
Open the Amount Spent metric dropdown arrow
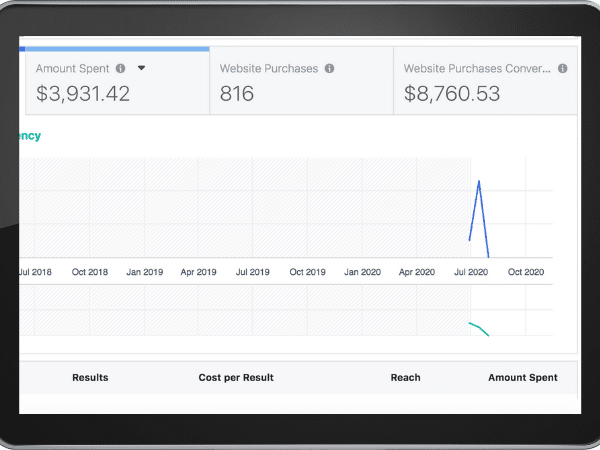click(x=141, y=69)
